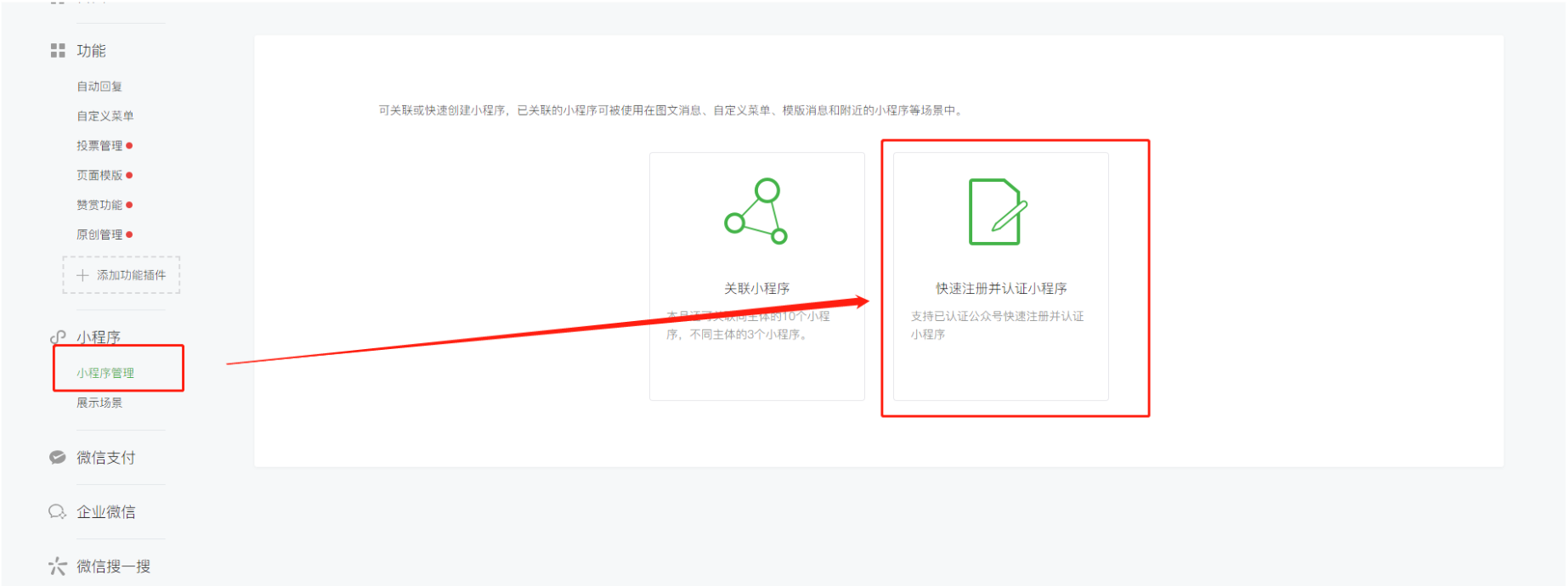This screenshot has height=586, width=1568.
Task: Click the 关联小程序 card description text
Action: 748,325
